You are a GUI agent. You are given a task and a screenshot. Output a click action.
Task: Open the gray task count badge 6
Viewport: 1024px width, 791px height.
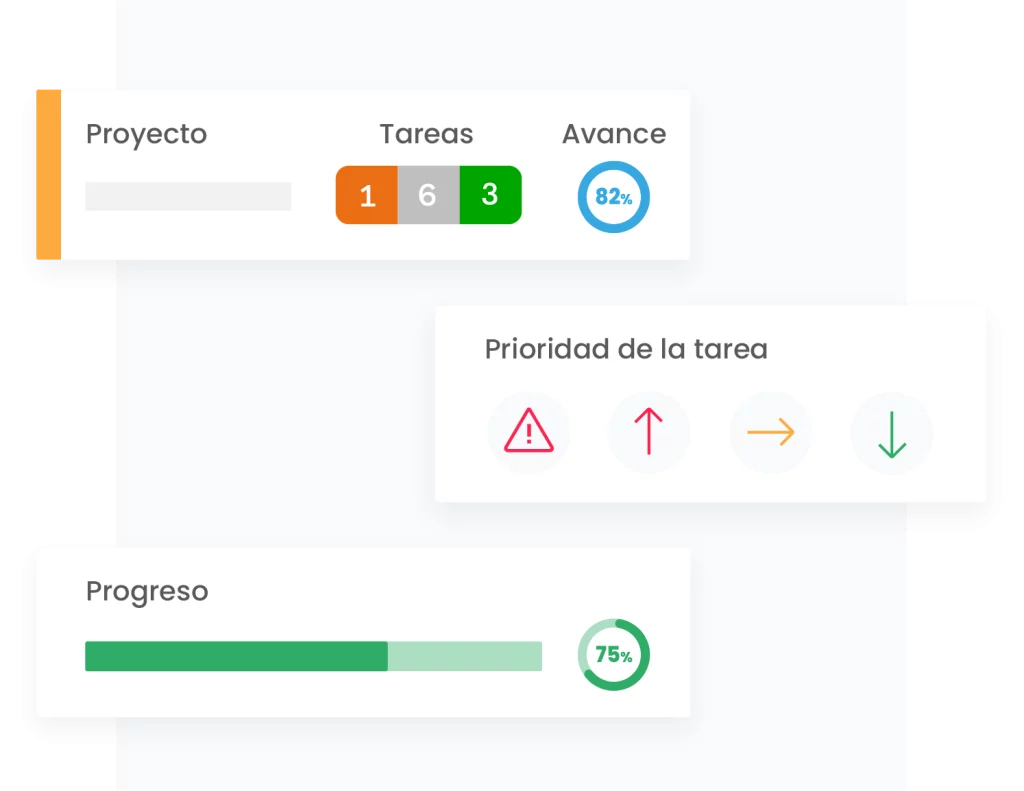[428, 195]
